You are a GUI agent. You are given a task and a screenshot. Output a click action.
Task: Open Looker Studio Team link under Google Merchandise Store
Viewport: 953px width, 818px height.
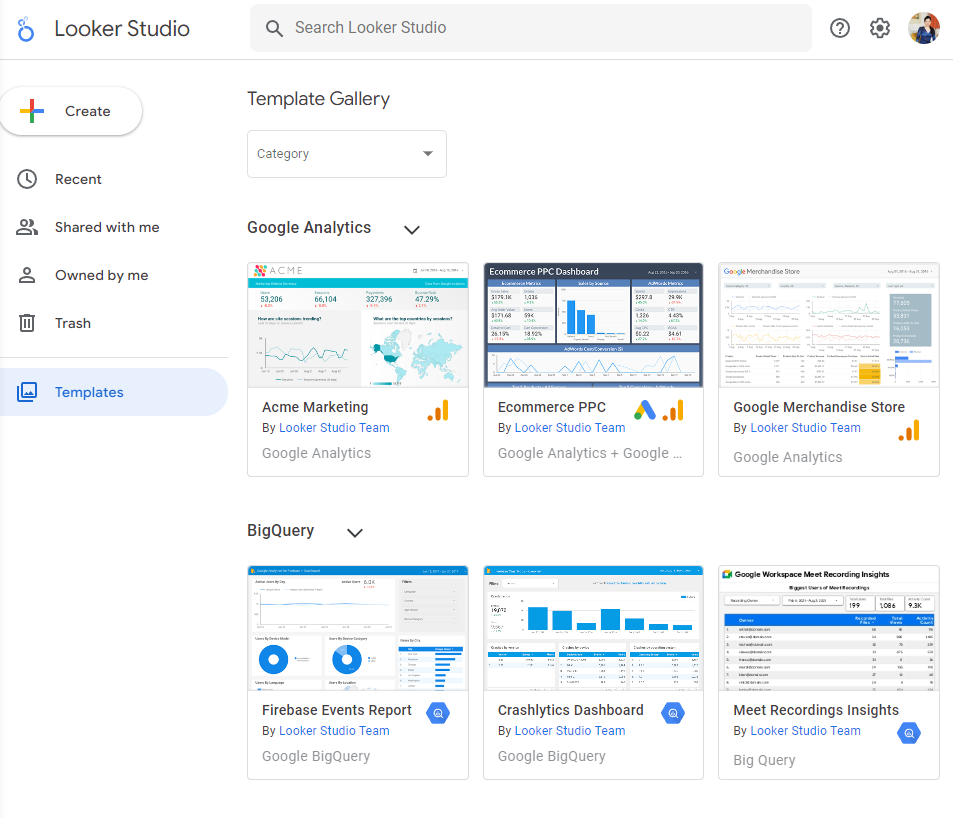pyautogui.click(x=805, y=428)
